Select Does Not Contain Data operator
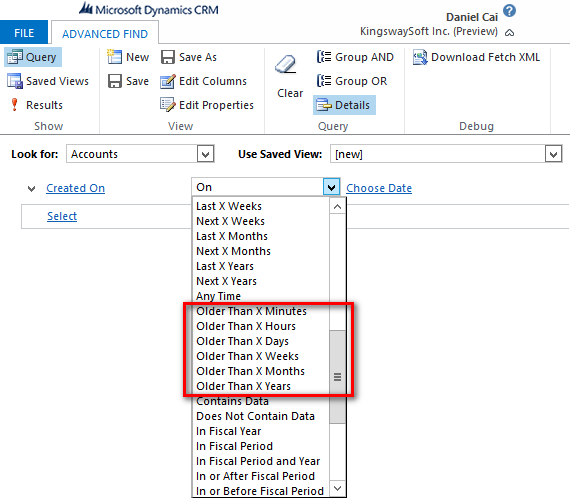570x500 pixels. (261, 416)
